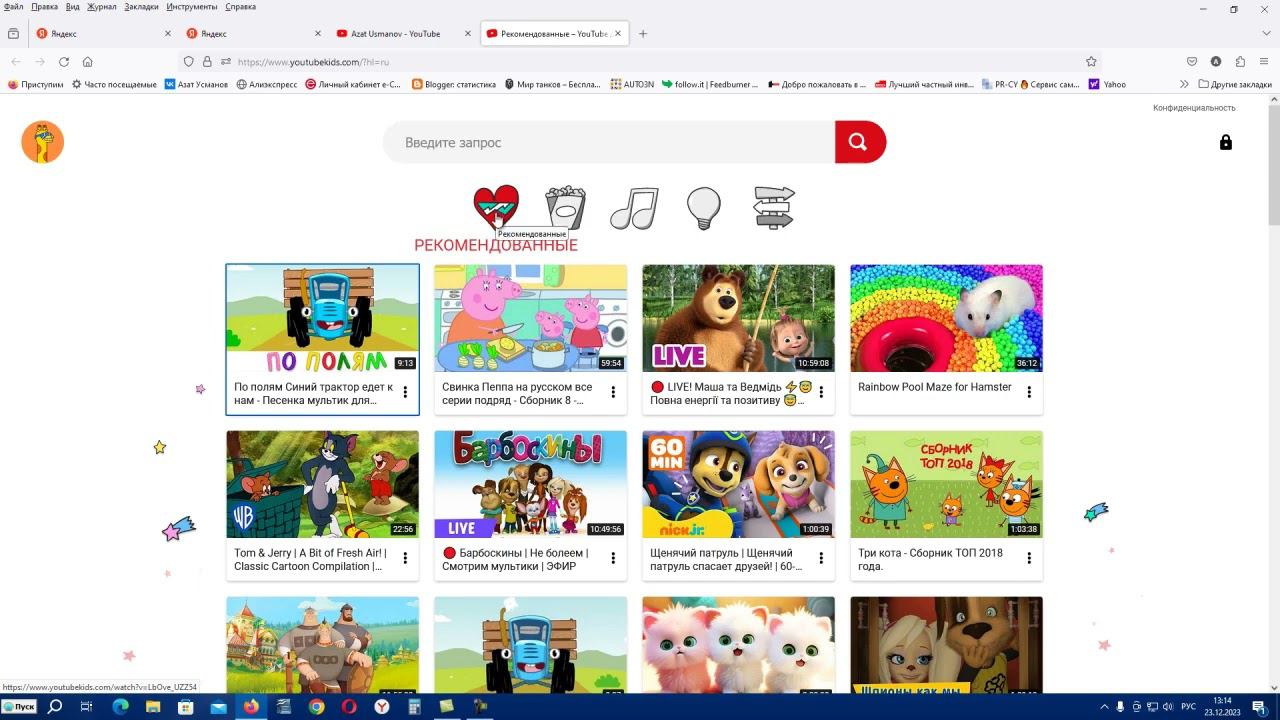Open the Firefox account icon

[x=1216, y=62]
